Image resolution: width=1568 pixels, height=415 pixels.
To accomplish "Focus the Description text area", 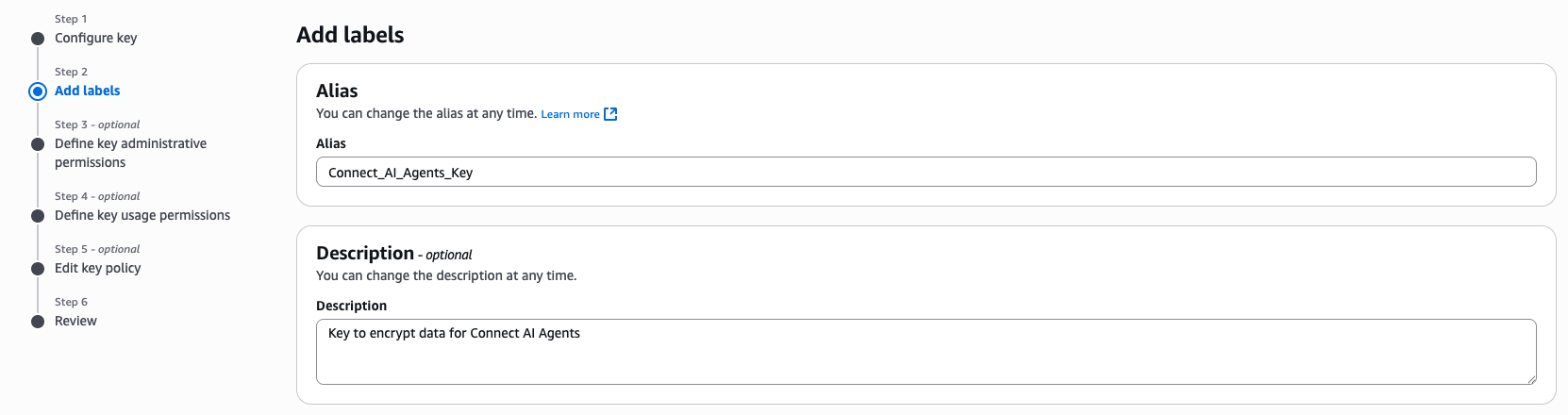I will click(x=925, y=352).
